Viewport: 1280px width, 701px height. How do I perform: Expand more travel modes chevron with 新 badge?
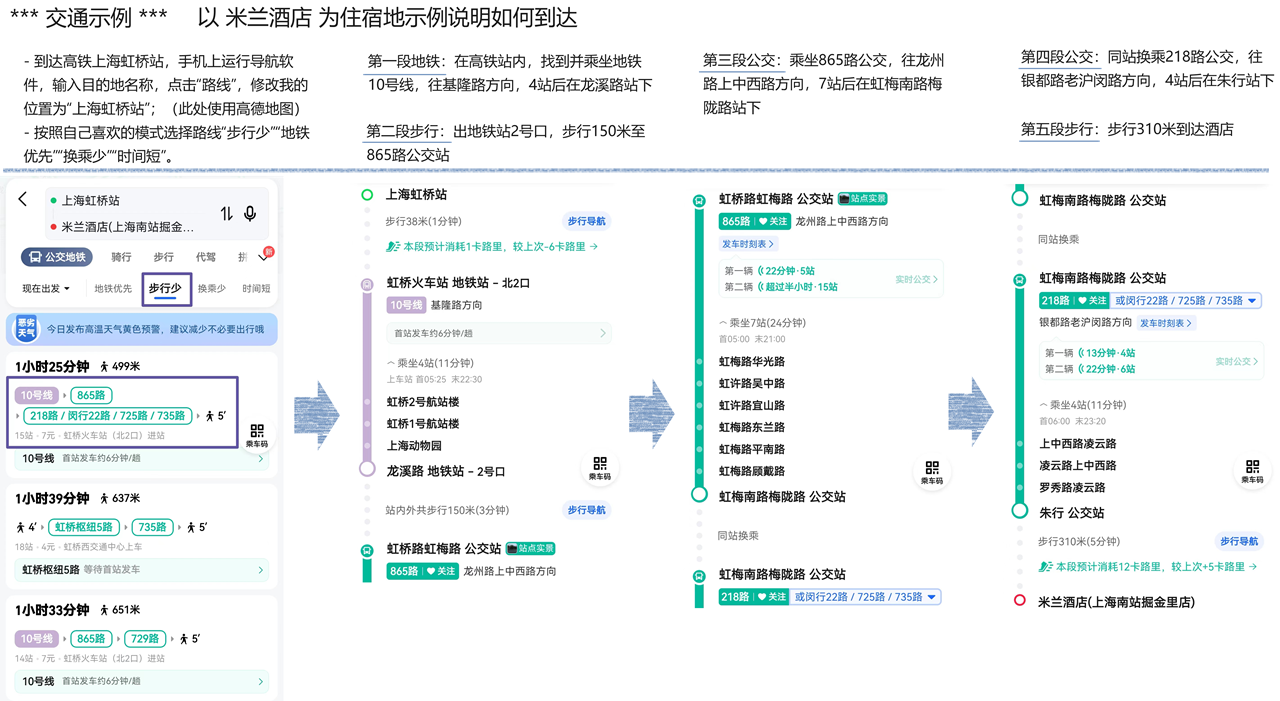click(263, 256)
